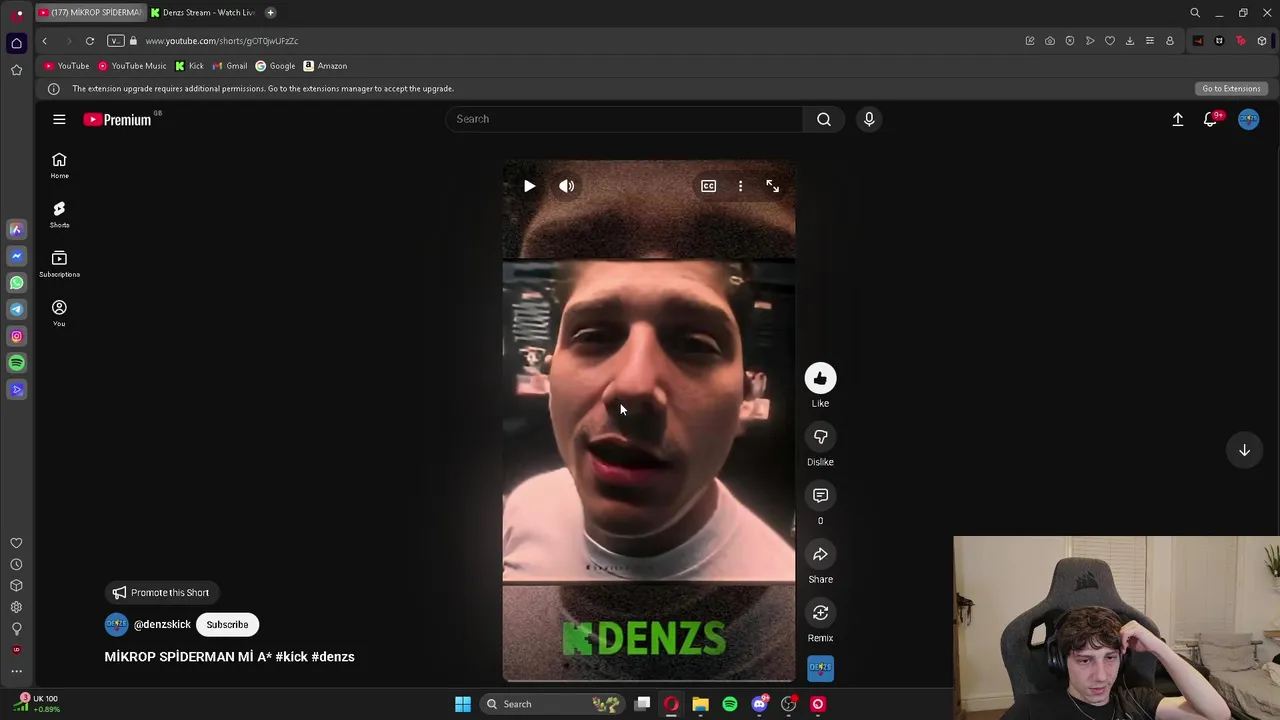
Task: Go to the next Short with down arrow
Action: [1244, 450]
